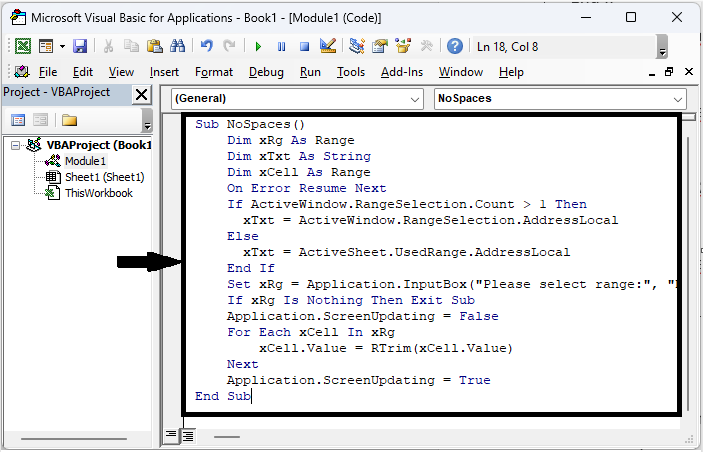Maximize the Visual Basic for Applications window
The width and height of the screenshot is (703, 452).
pyautogui.click(x=631, y=17)
